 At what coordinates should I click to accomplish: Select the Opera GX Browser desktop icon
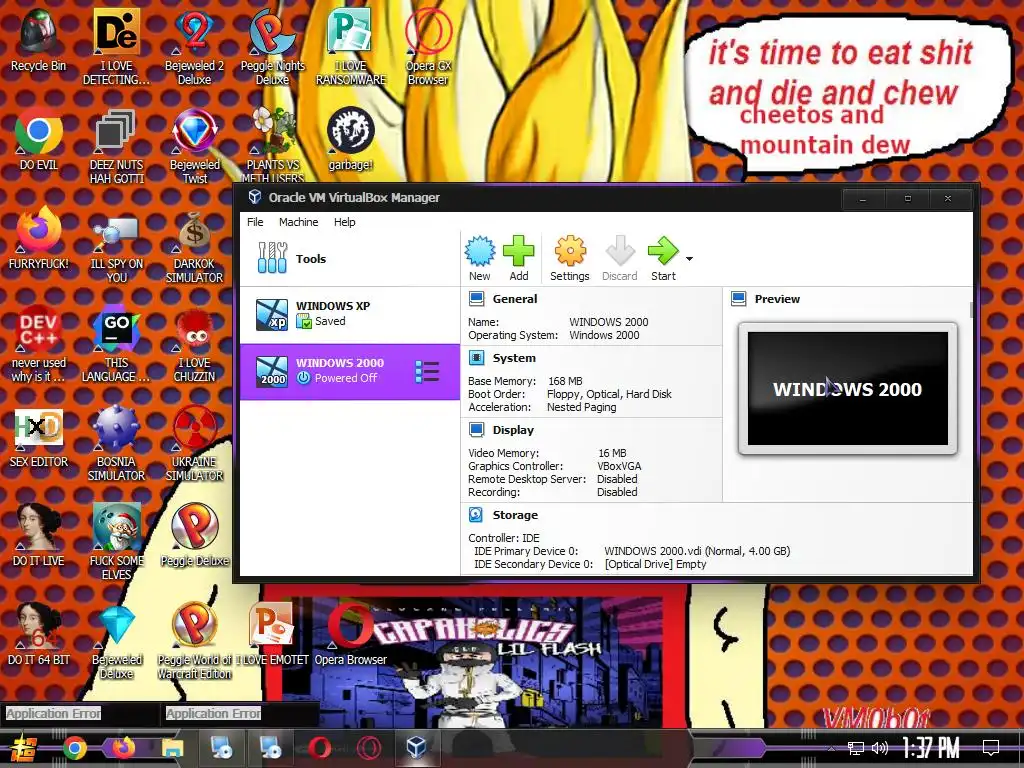[428, 46]
